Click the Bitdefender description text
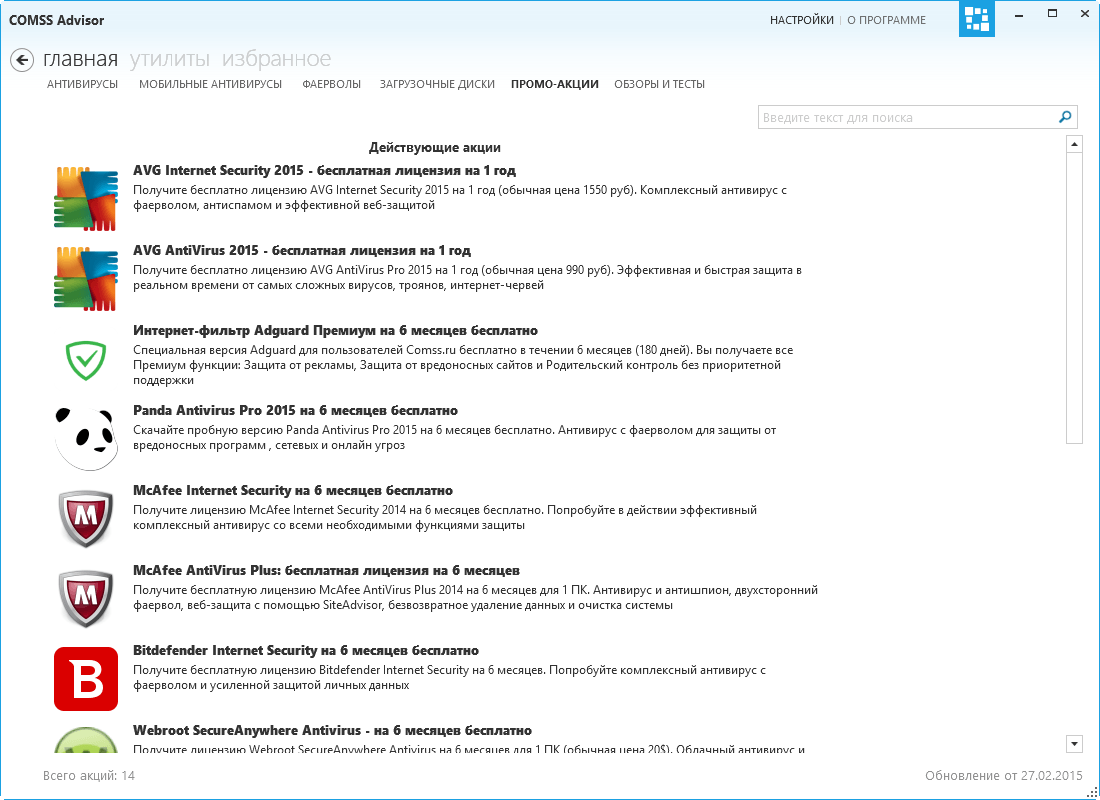The image size is (1100, 800). (449, 677)
